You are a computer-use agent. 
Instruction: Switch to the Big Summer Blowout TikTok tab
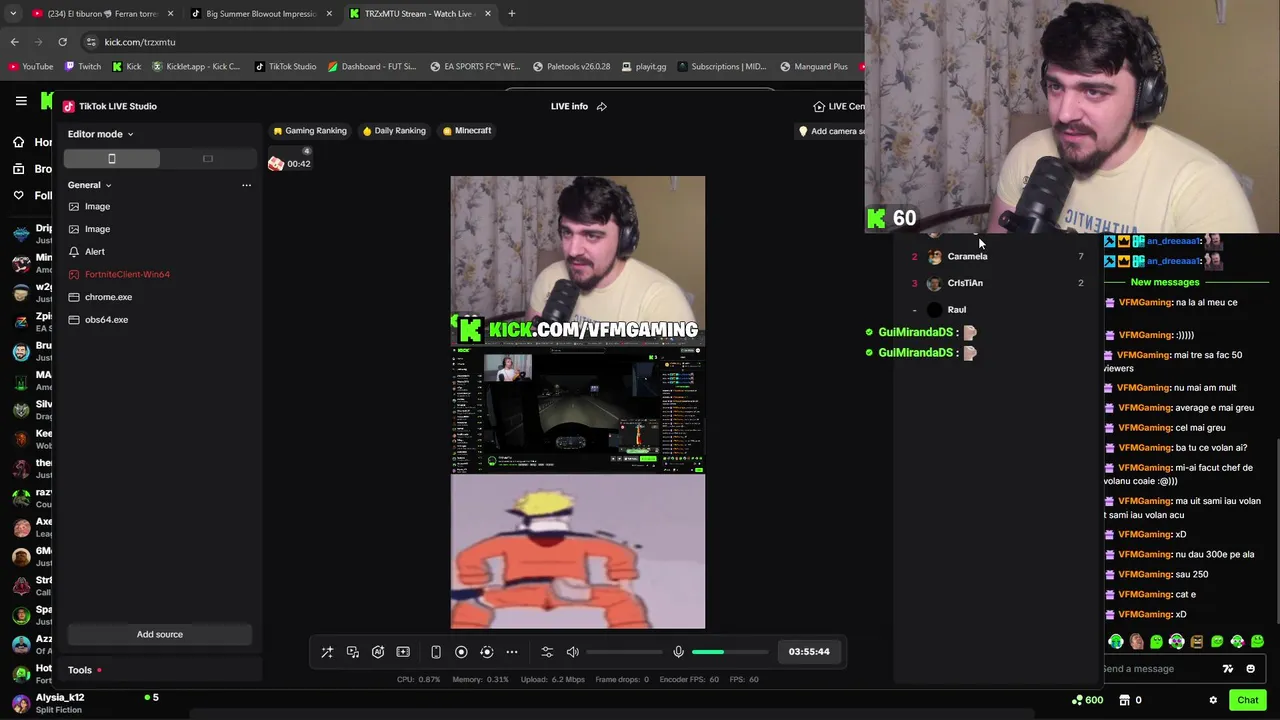(260, 14)
